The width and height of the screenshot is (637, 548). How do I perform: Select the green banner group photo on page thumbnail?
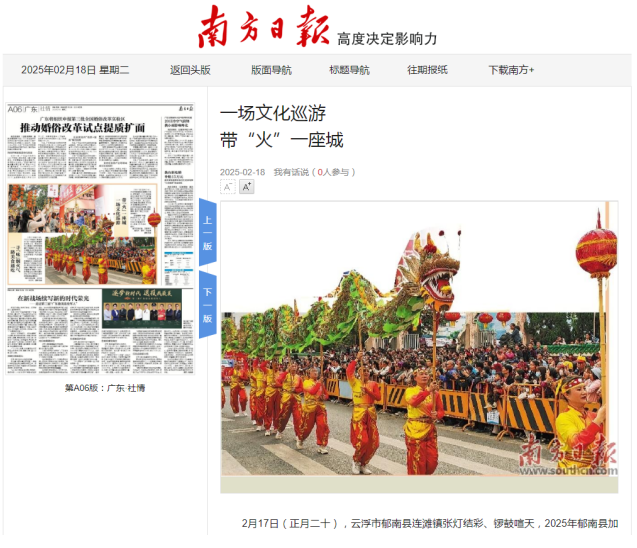[x=142, y=309]
